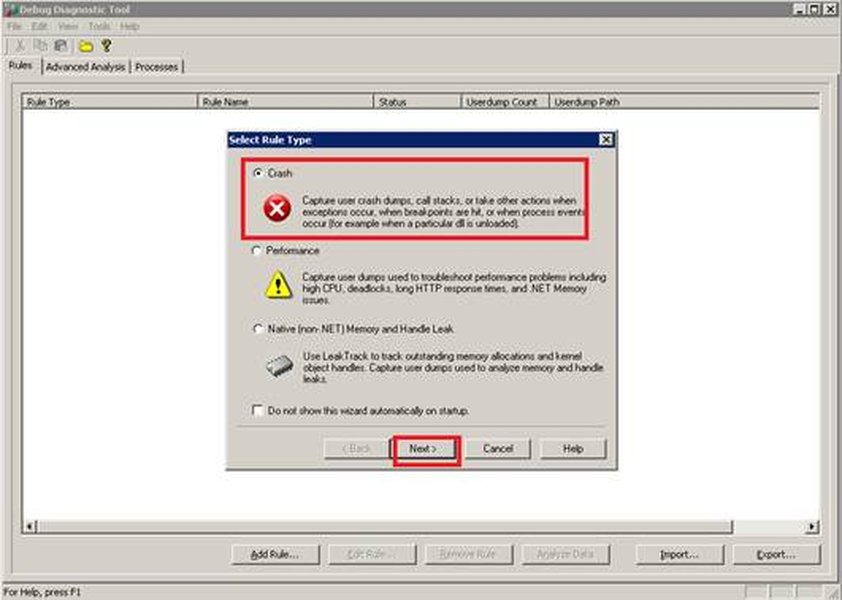Click the memory chip leak icon
Viewport: 842px width, 600px height.
point(279,366)
